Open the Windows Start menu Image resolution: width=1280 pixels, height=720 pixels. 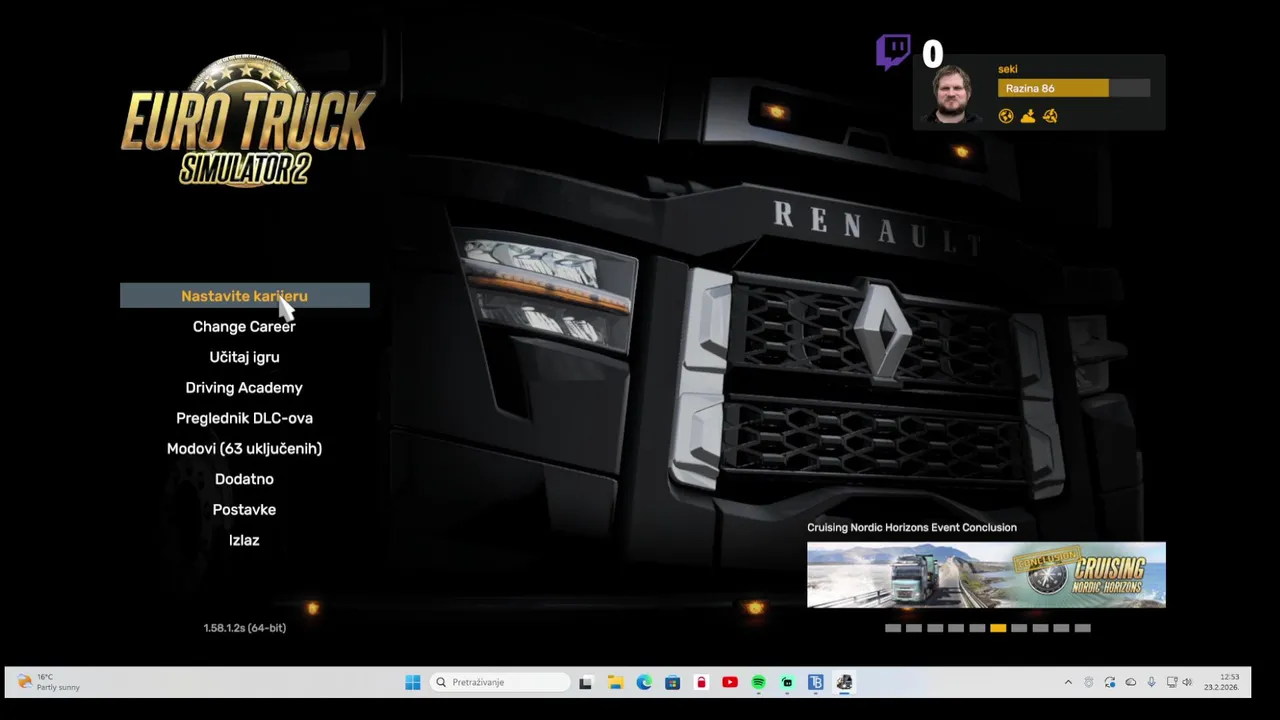[413, 683]
